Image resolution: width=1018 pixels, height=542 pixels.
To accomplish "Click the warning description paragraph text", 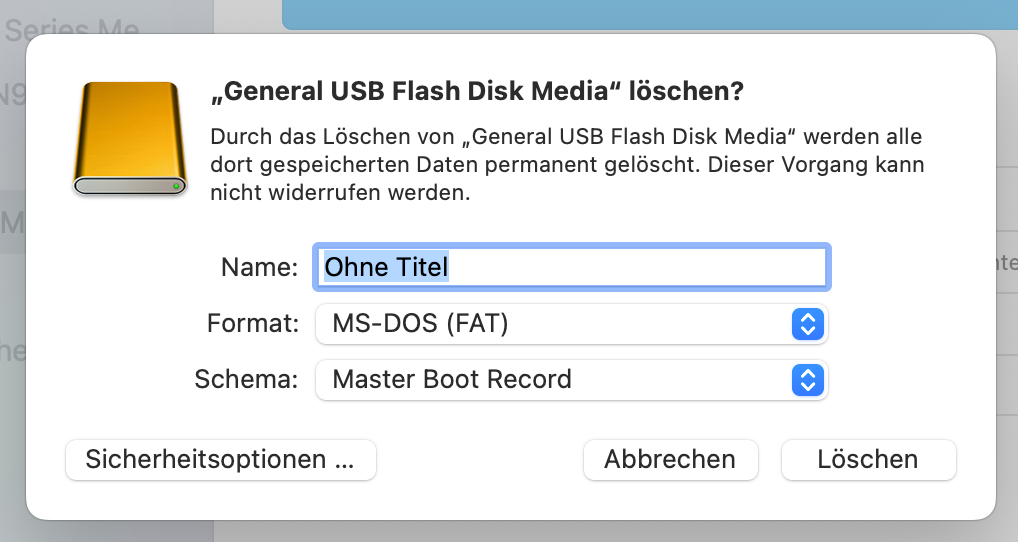I will [566, 164].
